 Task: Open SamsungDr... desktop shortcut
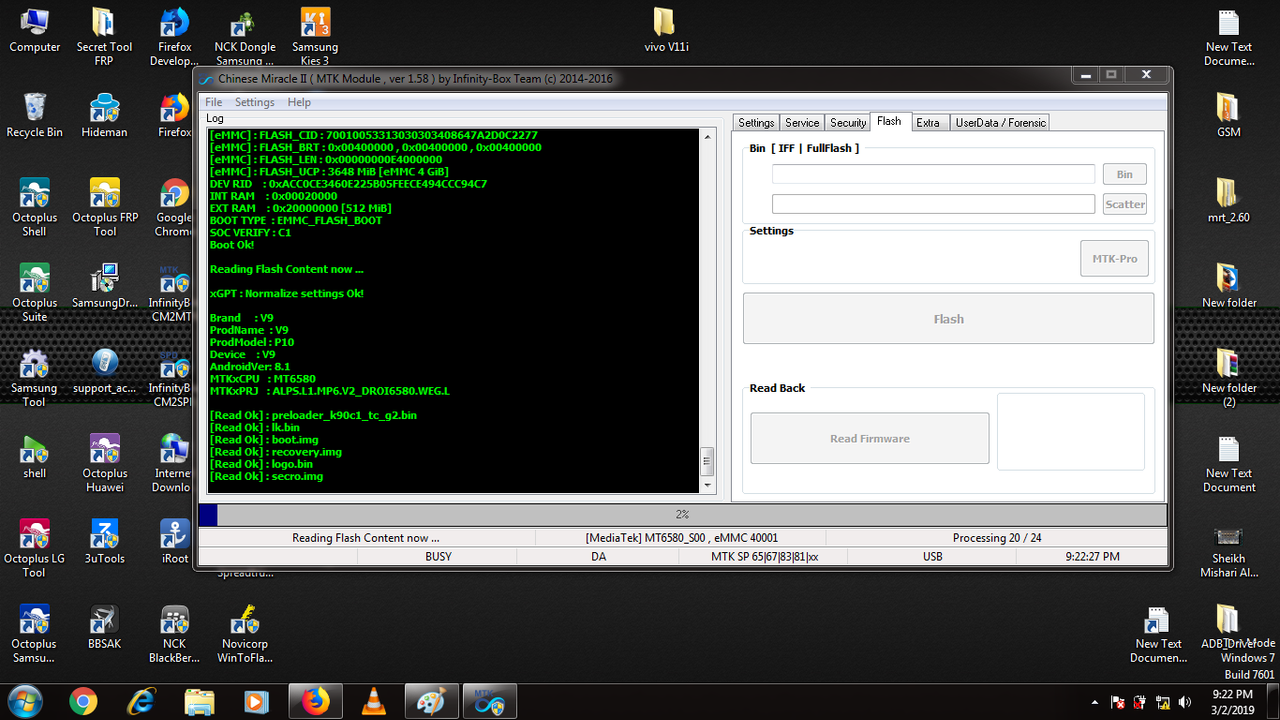tap(104, 286)
